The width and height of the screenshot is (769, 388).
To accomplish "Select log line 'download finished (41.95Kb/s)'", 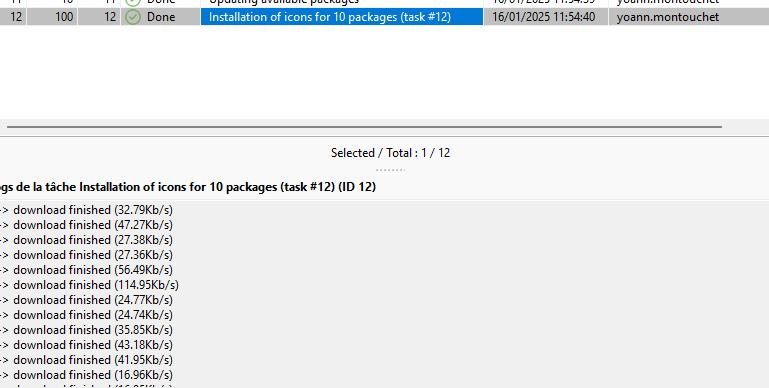I will tap(86, 360).
